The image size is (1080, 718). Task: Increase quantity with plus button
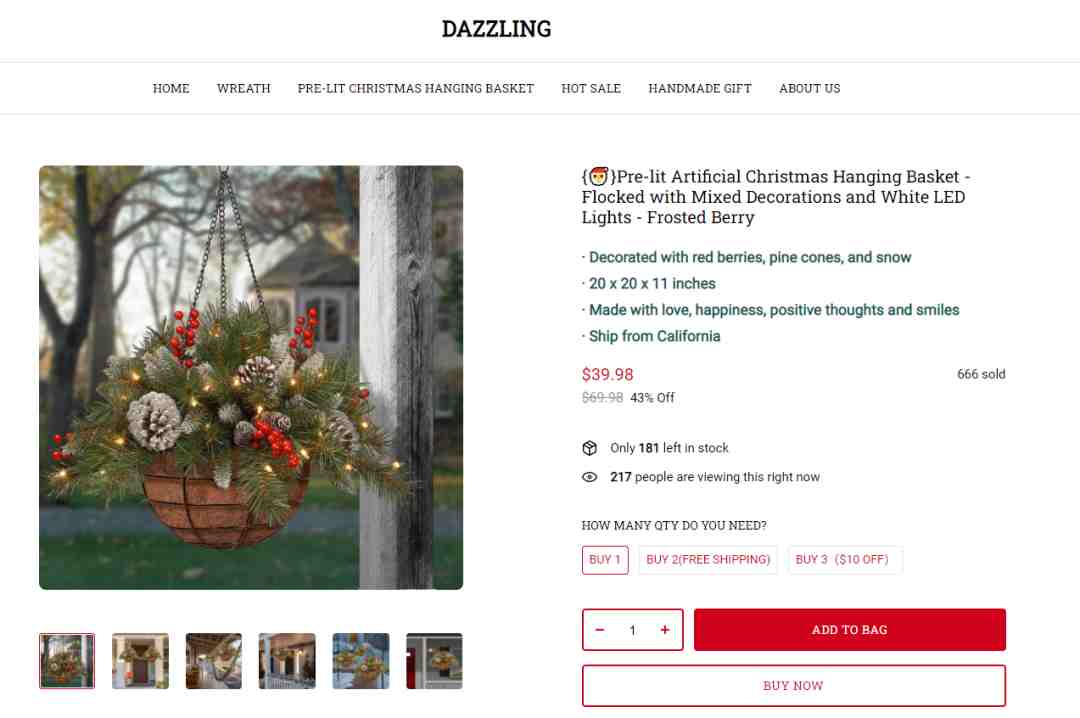click(665, 630)
